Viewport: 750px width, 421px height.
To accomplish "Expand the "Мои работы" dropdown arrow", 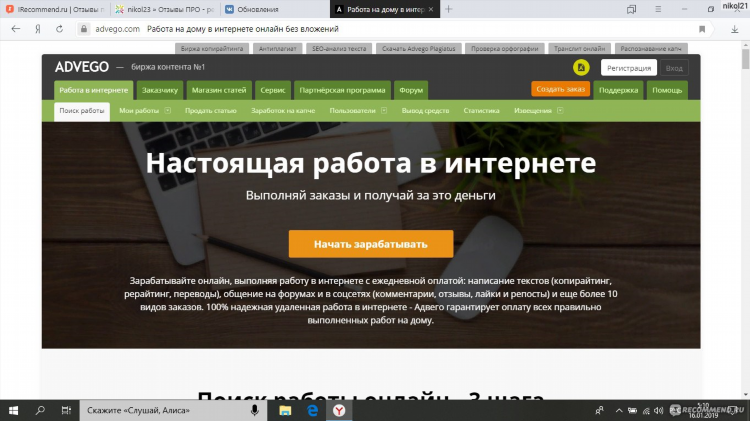I will [167, 111].
